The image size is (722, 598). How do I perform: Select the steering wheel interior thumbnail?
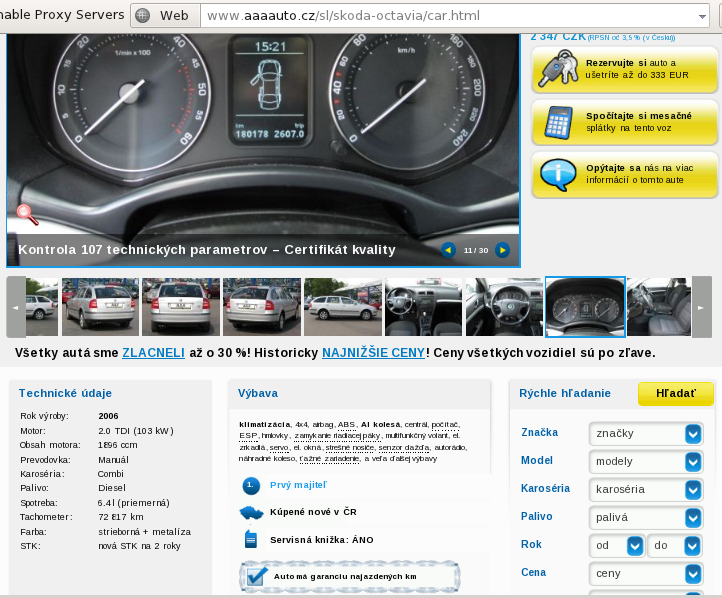[504, 307]
